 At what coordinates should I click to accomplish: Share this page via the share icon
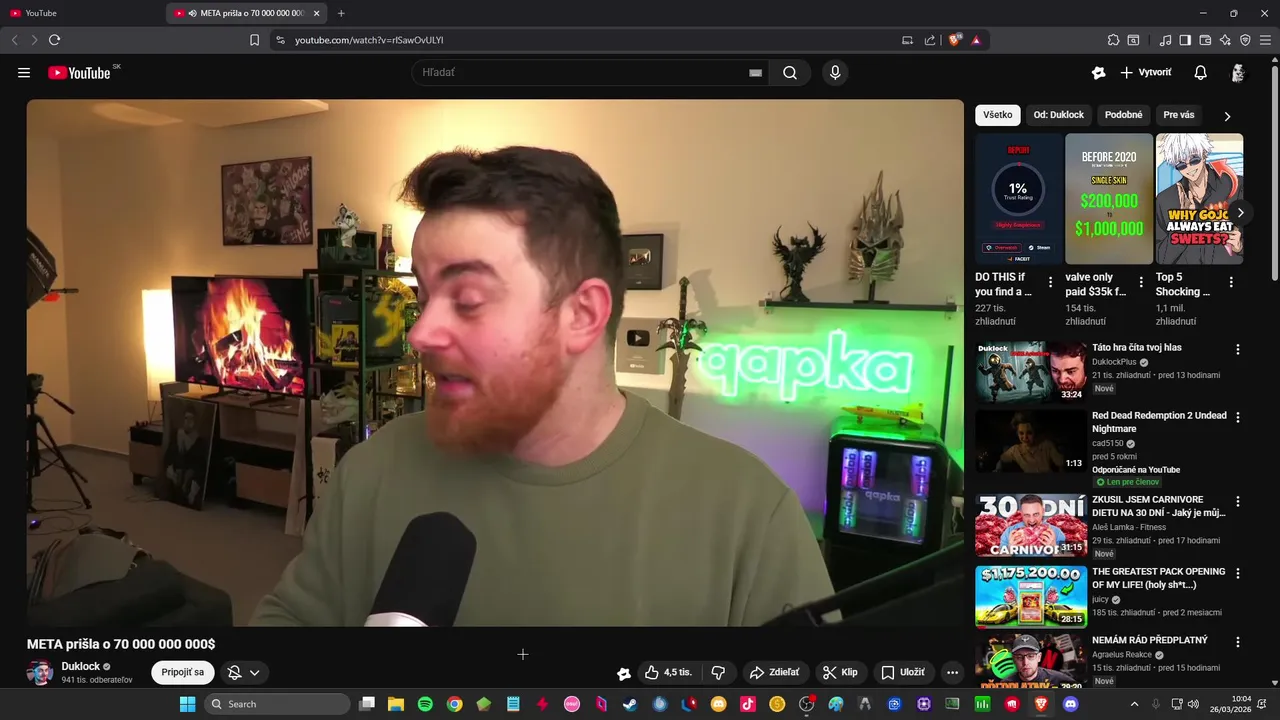pos(930,40)
